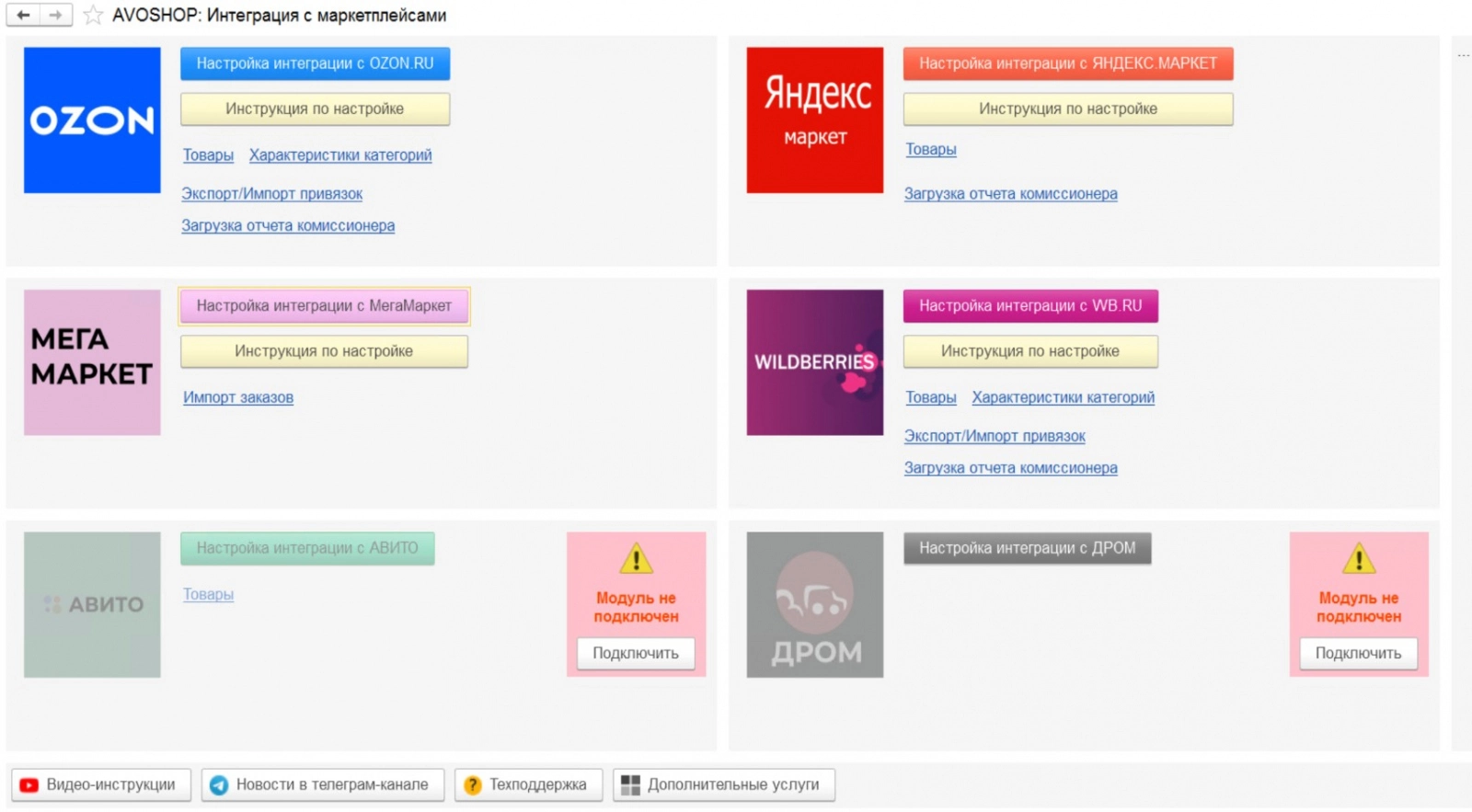Open Техподдержка with the question icon
The height and width of the screenshot is (812, 1472).
tap(528, 784)
